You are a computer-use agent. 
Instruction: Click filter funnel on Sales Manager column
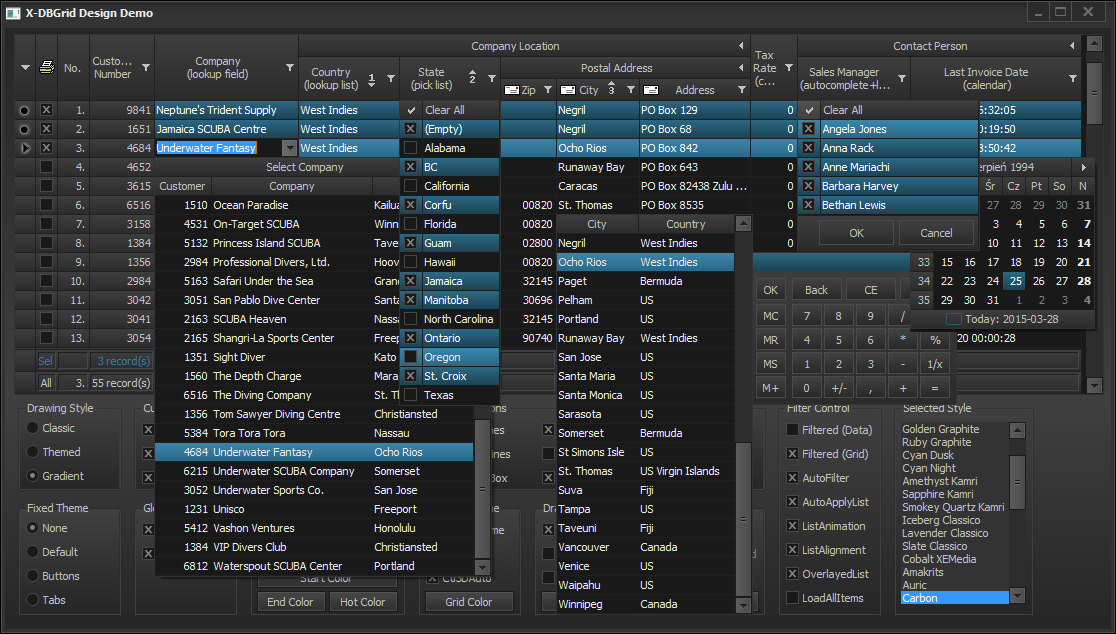click(x=901, y=78)
